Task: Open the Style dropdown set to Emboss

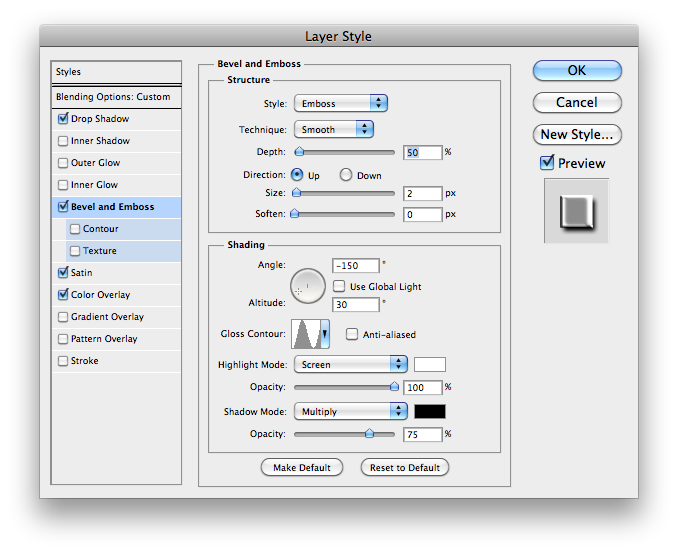Action: pos(340,103)
